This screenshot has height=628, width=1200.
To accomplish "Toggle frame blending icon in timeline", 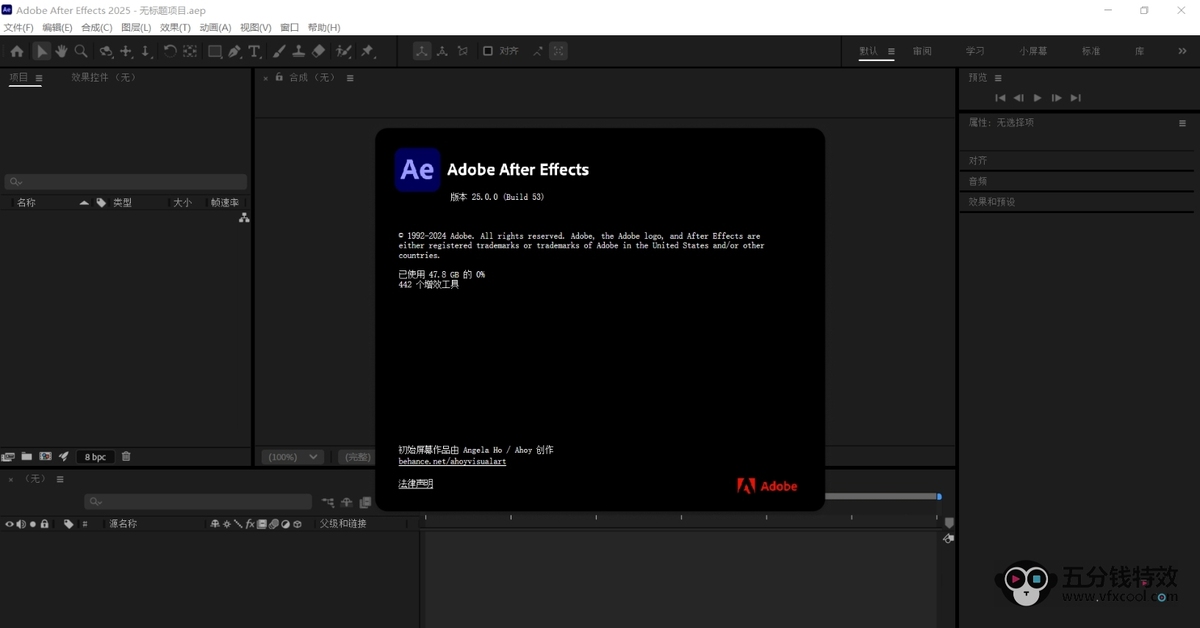I will (x=365, y=502).
